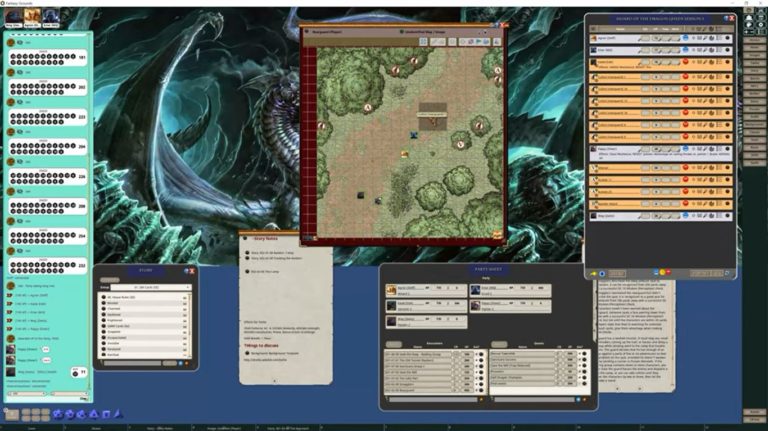Click Happy's blue faction icon in combat tracker
The image size is (768, 431).
pyautogui.click(x=685, y=148)
